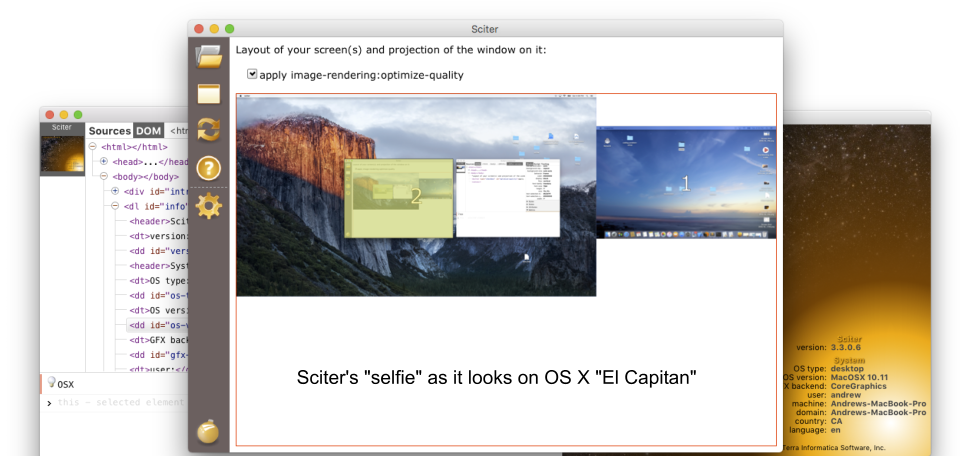966x456 pixels.
Task: Click the country value "CA"
Action: pos(837,421)
